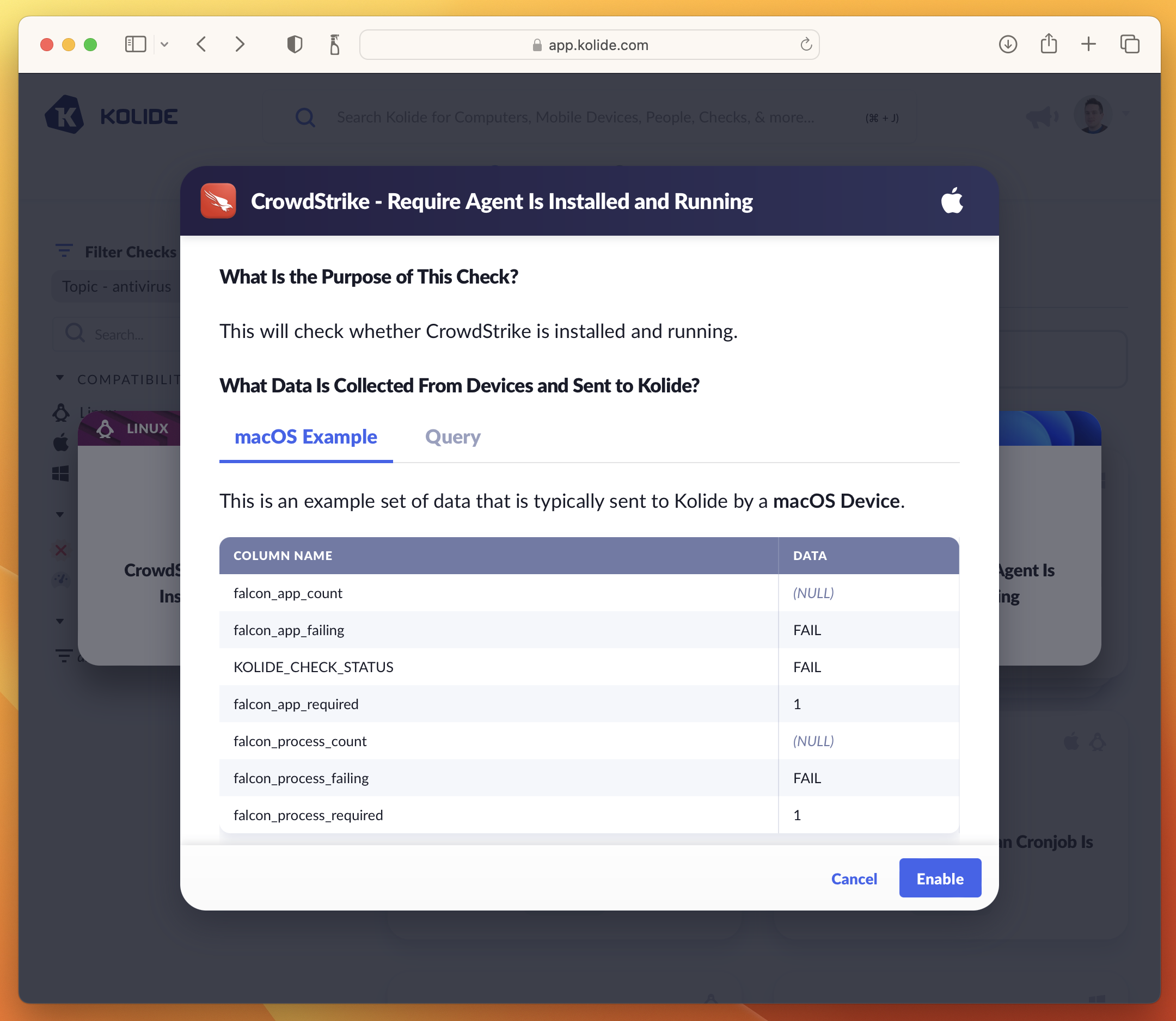This screenshot has height=1021, width=1176.
Task: Open Safari downloads icon
Action: coord(1008,45)
